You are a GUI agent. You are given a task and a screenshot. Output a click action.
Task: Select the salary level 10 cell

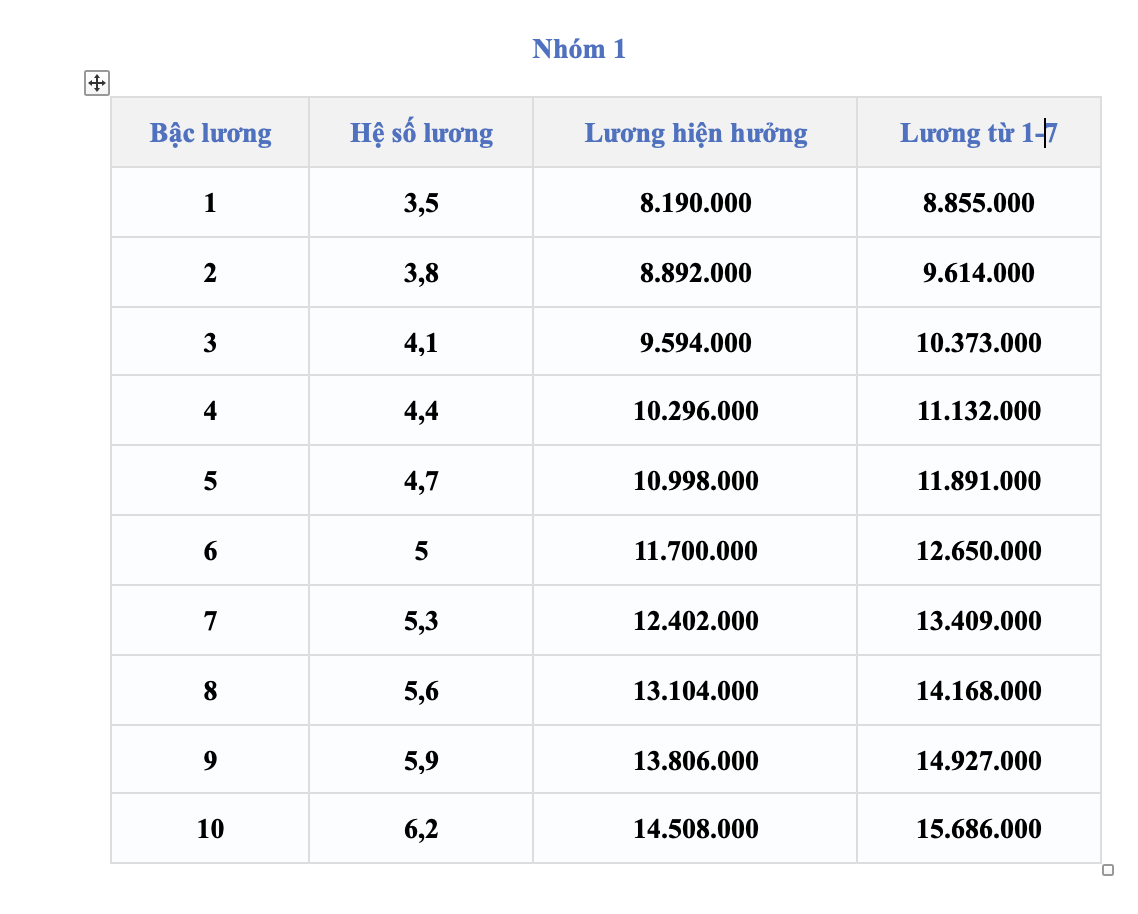[x=210, y=828]
